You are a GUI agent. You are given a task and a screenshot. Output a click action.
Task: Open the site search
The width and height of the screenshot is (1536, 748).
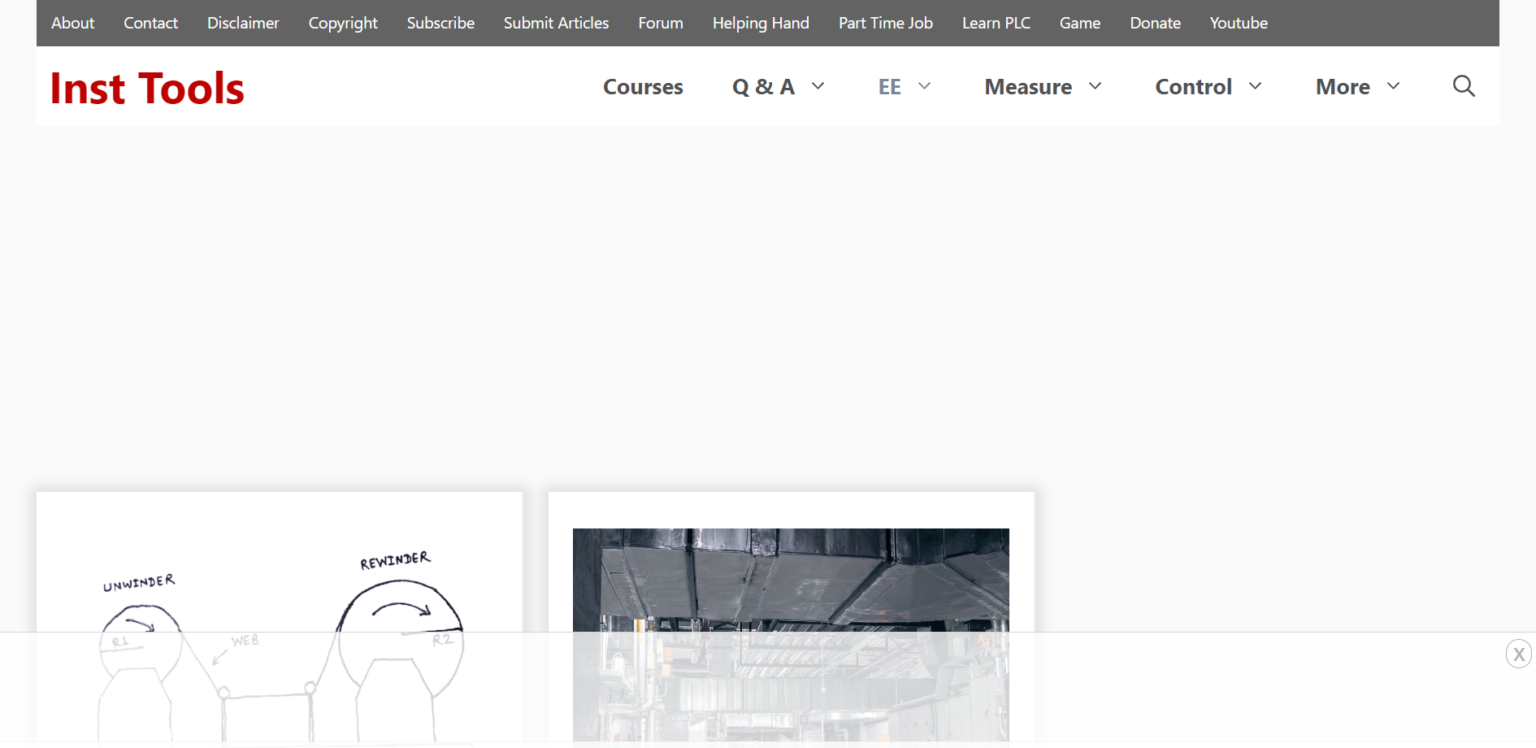[1464, 86]
